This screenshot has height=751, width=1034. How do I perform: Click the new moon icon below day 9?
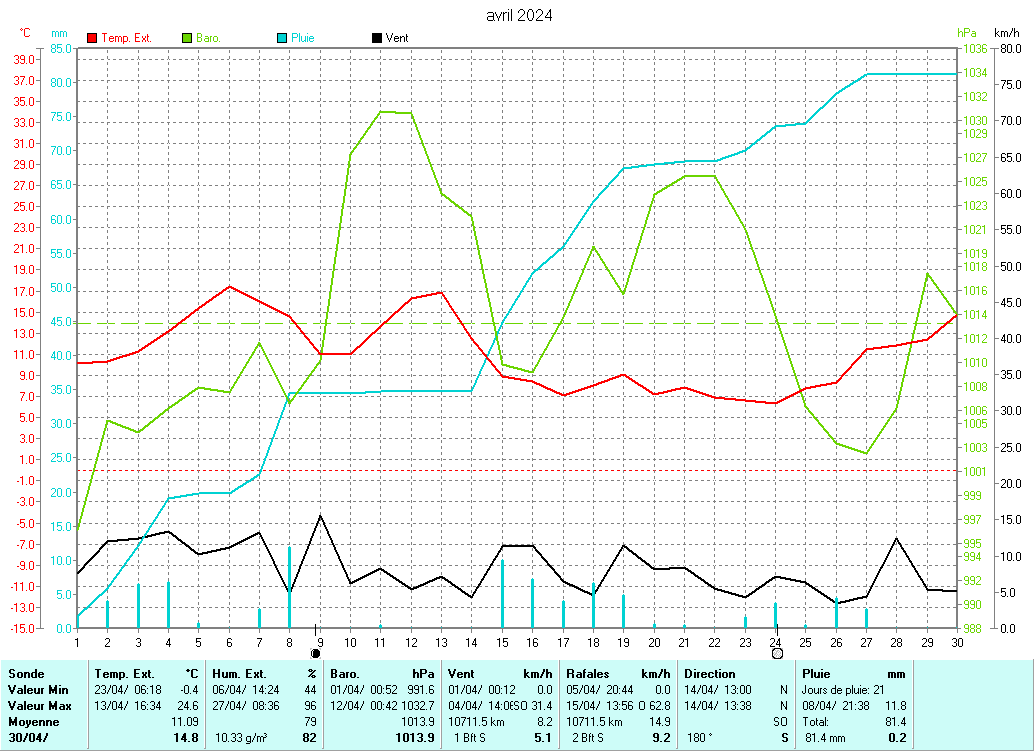coord(316,653)
